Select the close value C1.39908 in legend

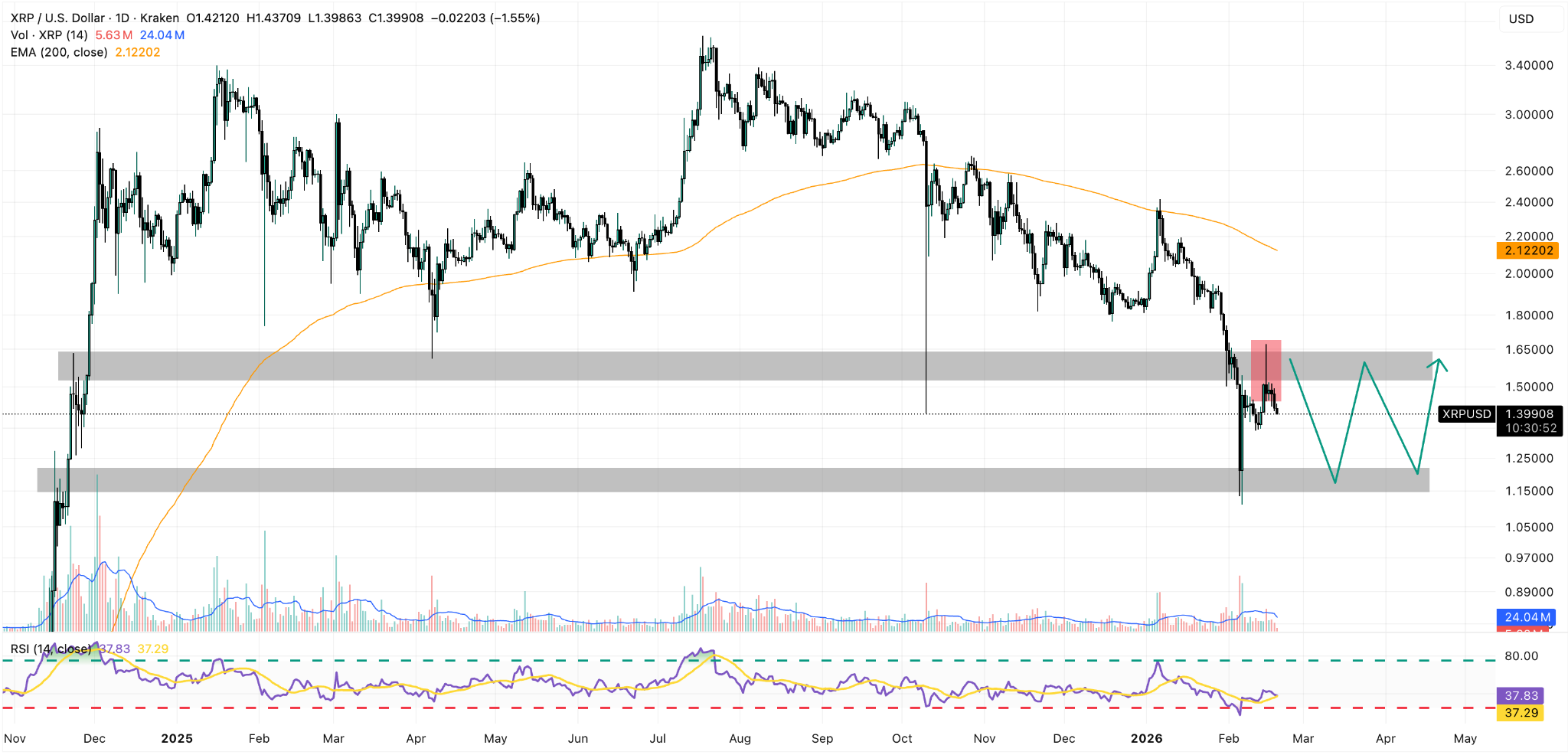pos(396,18)
